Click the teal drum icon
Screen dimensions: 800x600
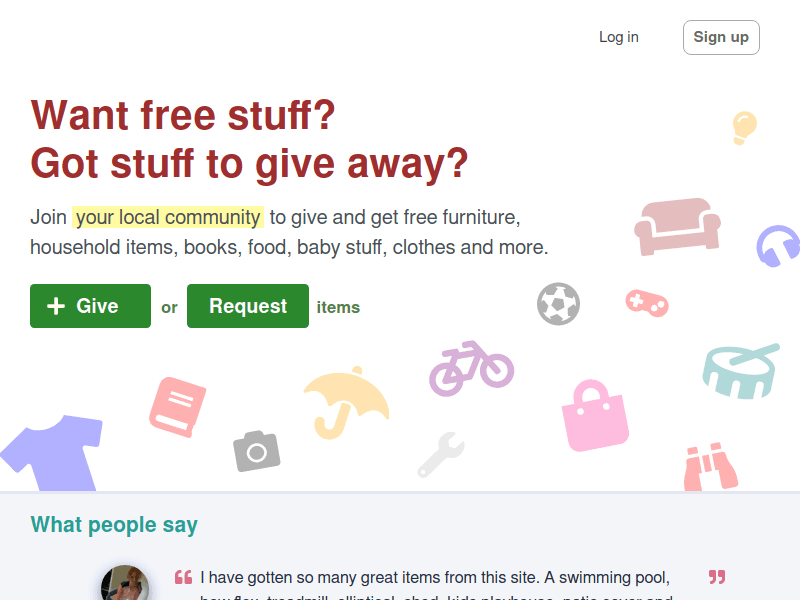pyautogui.click(x=740, y=370)
